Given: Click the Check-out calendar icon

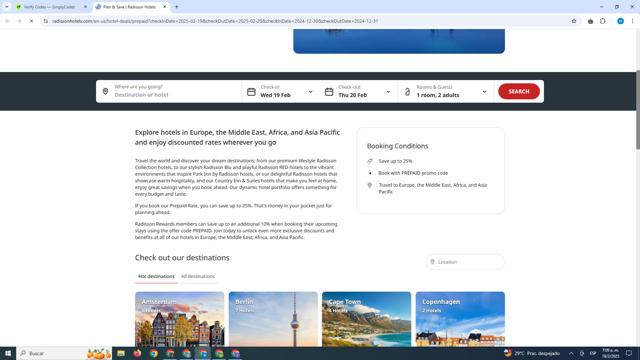Looking at the screenshot, I should 329,92.
